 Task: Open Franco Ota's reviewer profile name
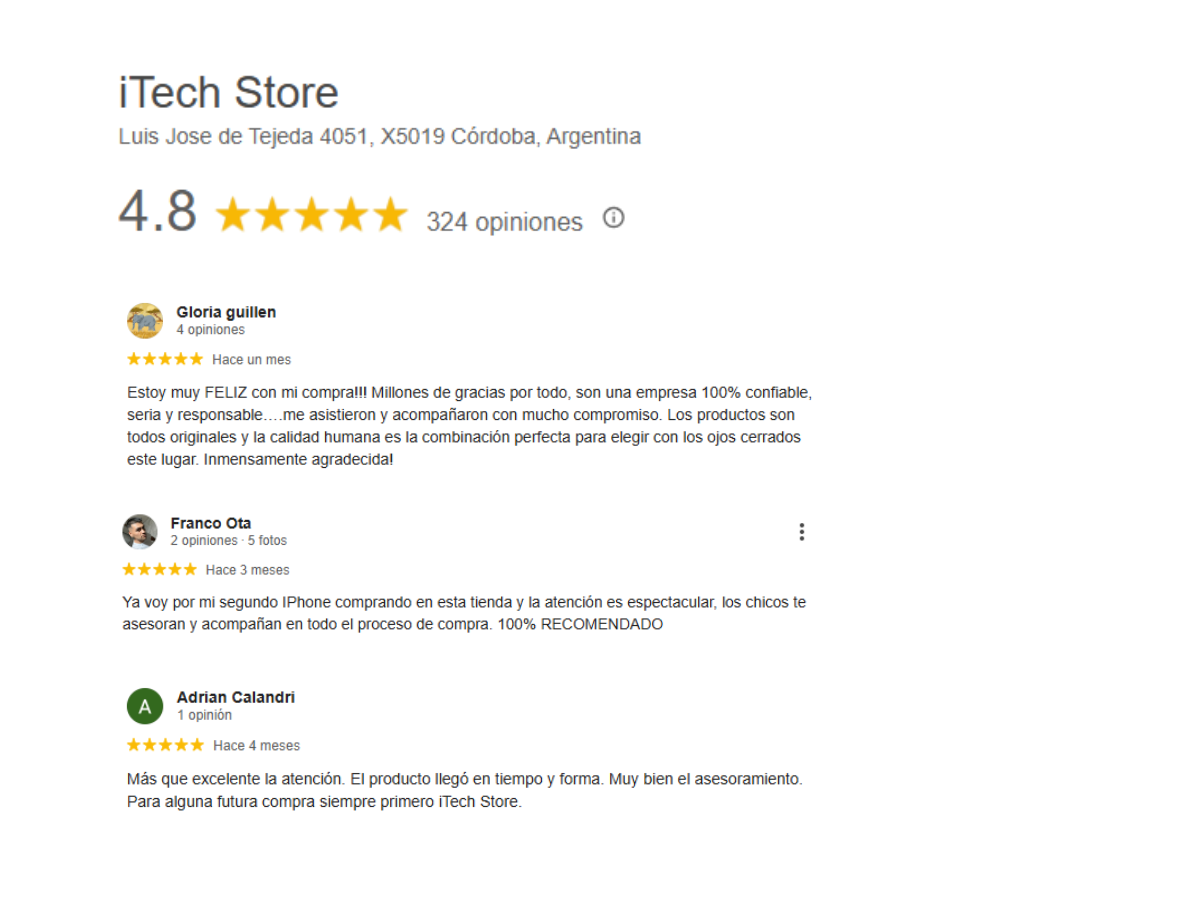click(x=211, y=523)
